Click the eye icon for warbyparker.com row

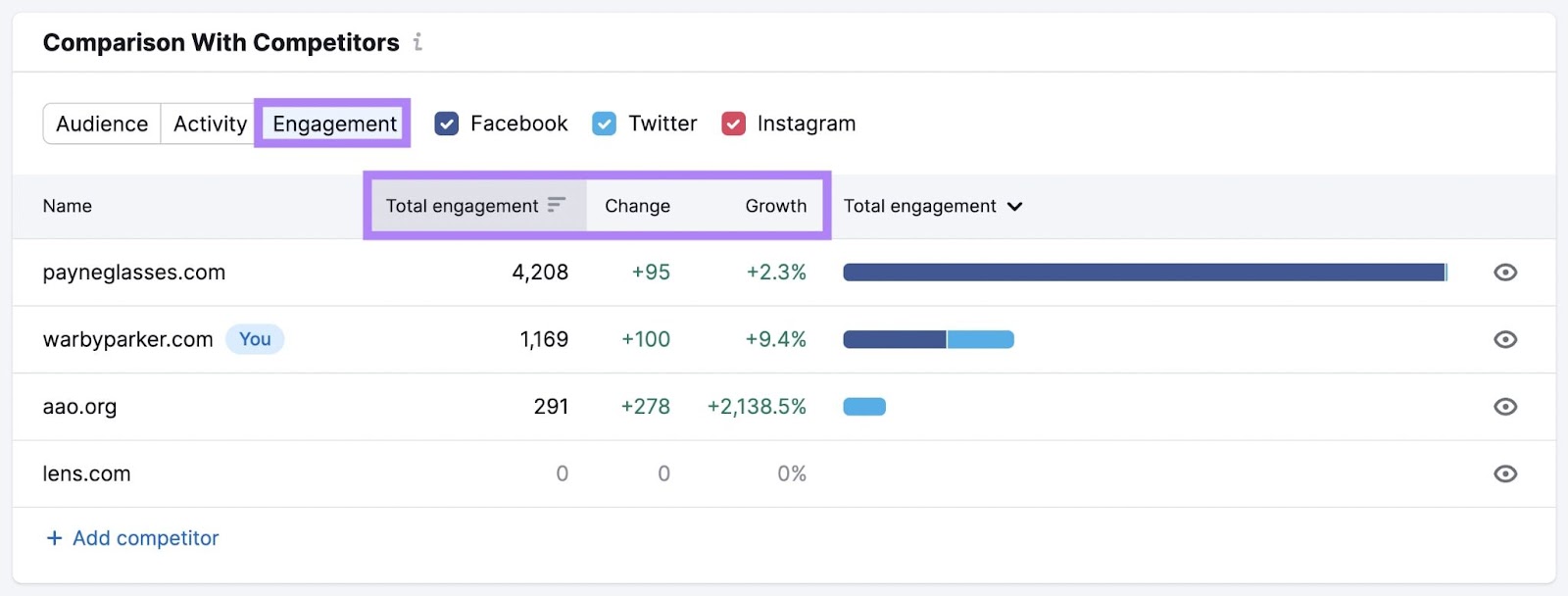1506,339
